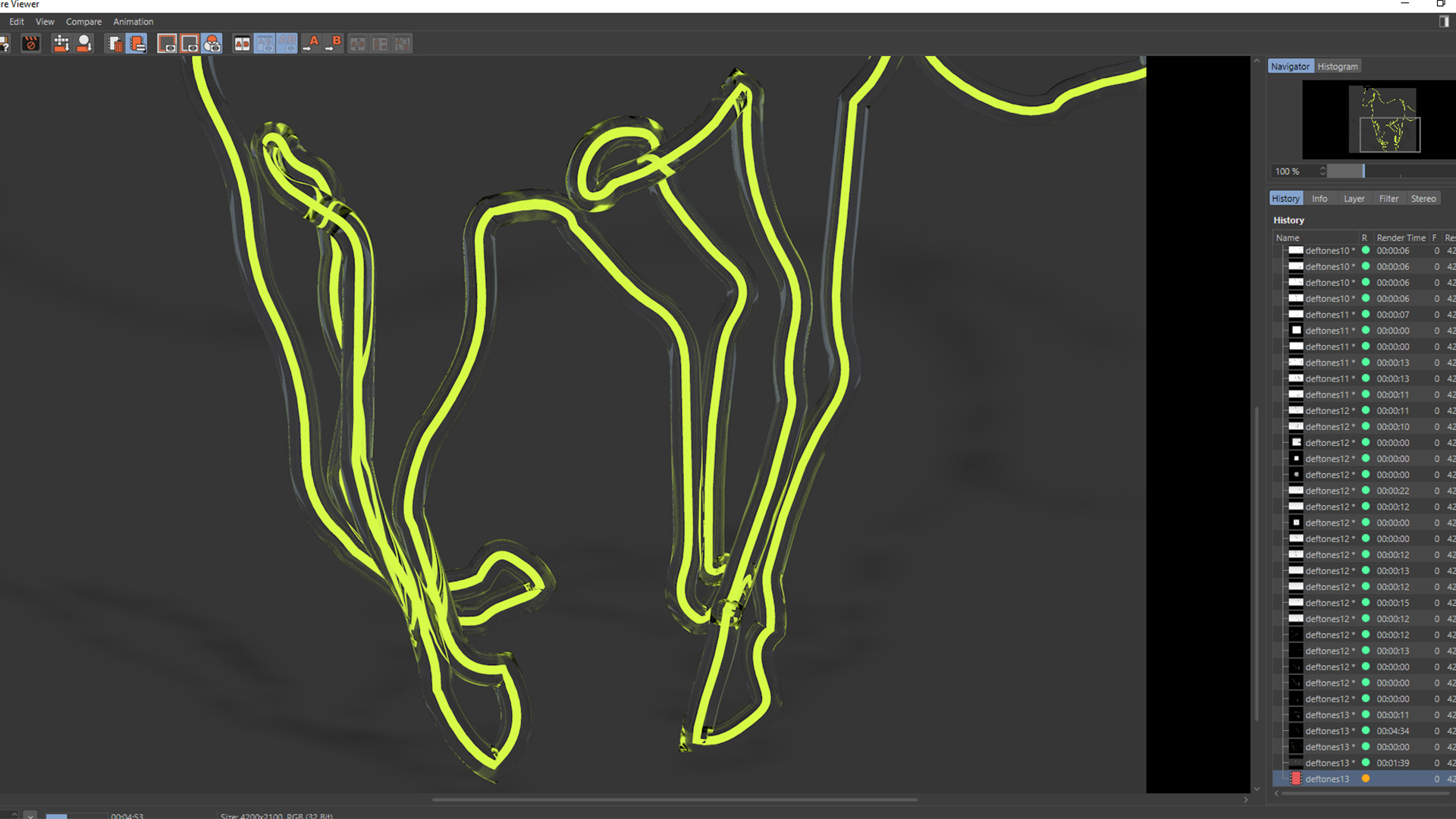Switch to the Filter tab
The width and height of the screenshot is (1456, 819).
[x=1389, y=199]
